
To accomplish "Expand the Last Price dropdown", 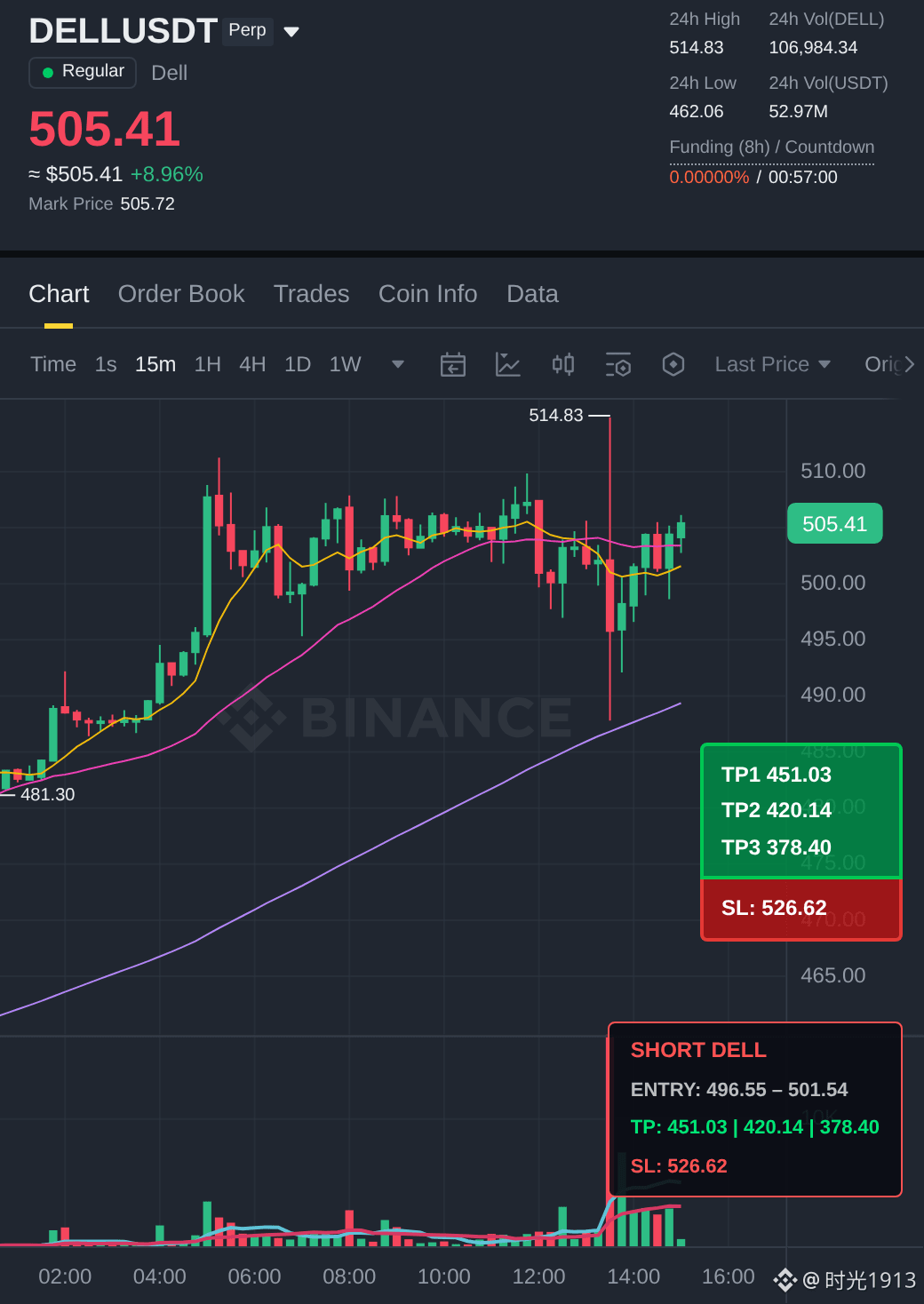I will (773, 364).
